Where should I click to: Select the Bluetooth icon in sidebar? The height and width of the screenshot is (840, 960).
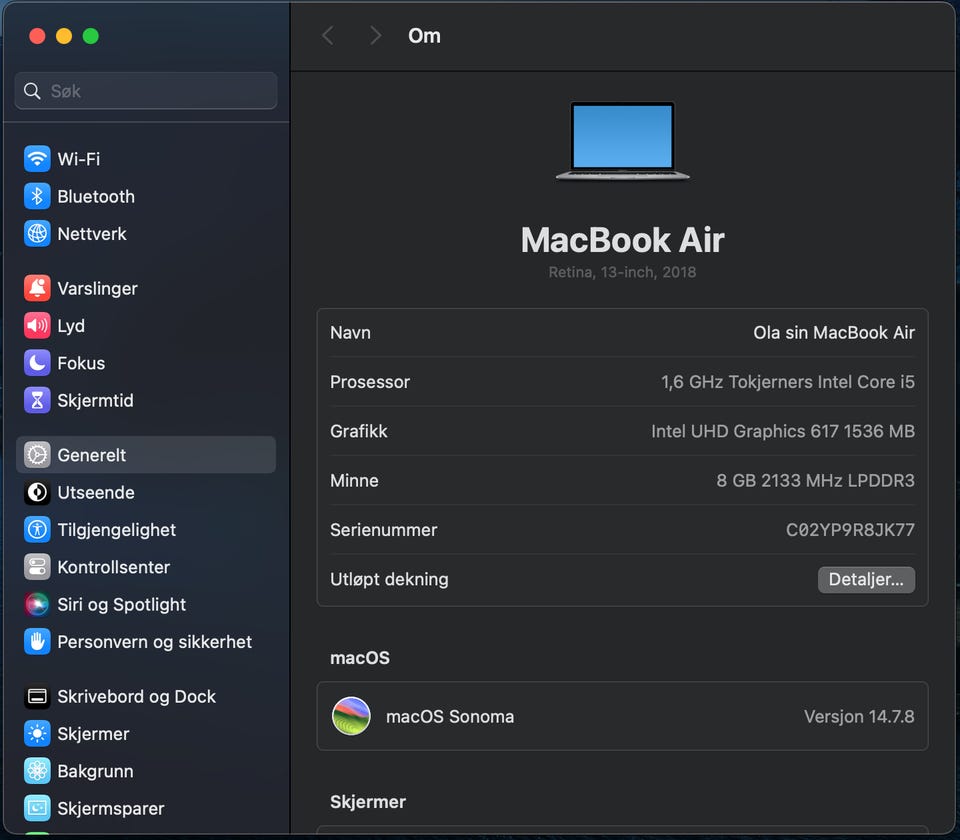(37, 196)
